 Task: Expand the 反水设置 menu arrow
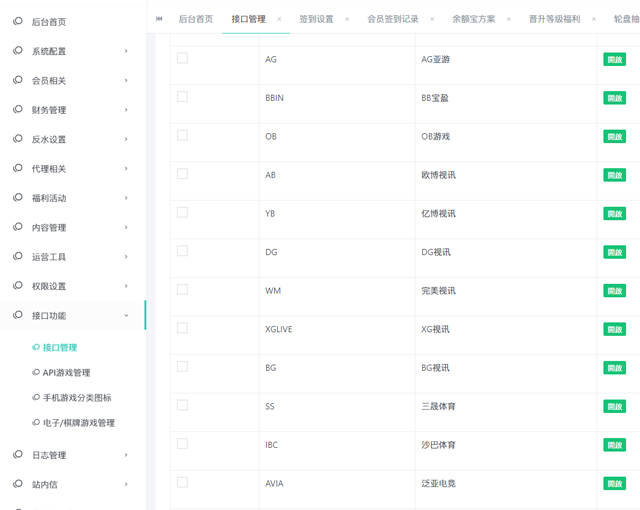tap(126, 139)
